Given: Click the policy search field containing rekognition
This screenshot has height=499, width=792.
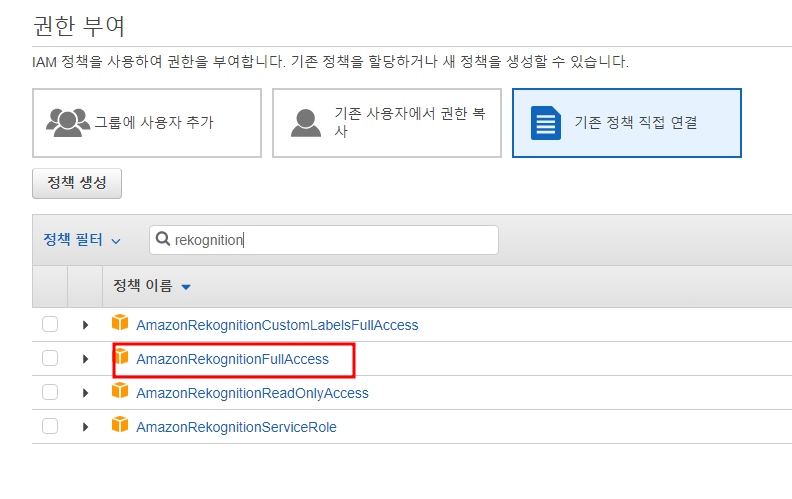Looking at the screenshot, I should tap(324, 240).
